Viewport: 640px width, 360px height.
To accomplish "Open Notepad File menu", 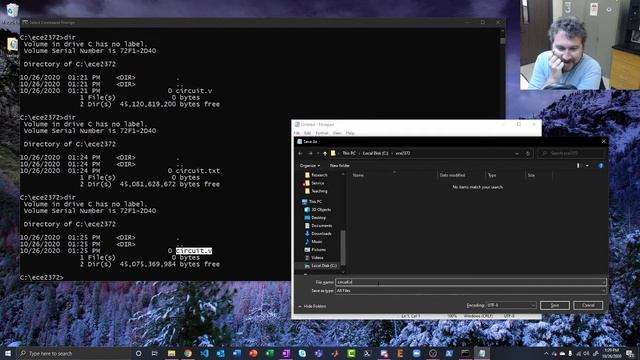I will pos(297,133).
